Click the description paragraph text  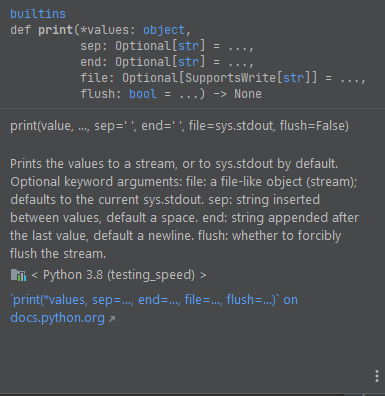tap(184, 209)
